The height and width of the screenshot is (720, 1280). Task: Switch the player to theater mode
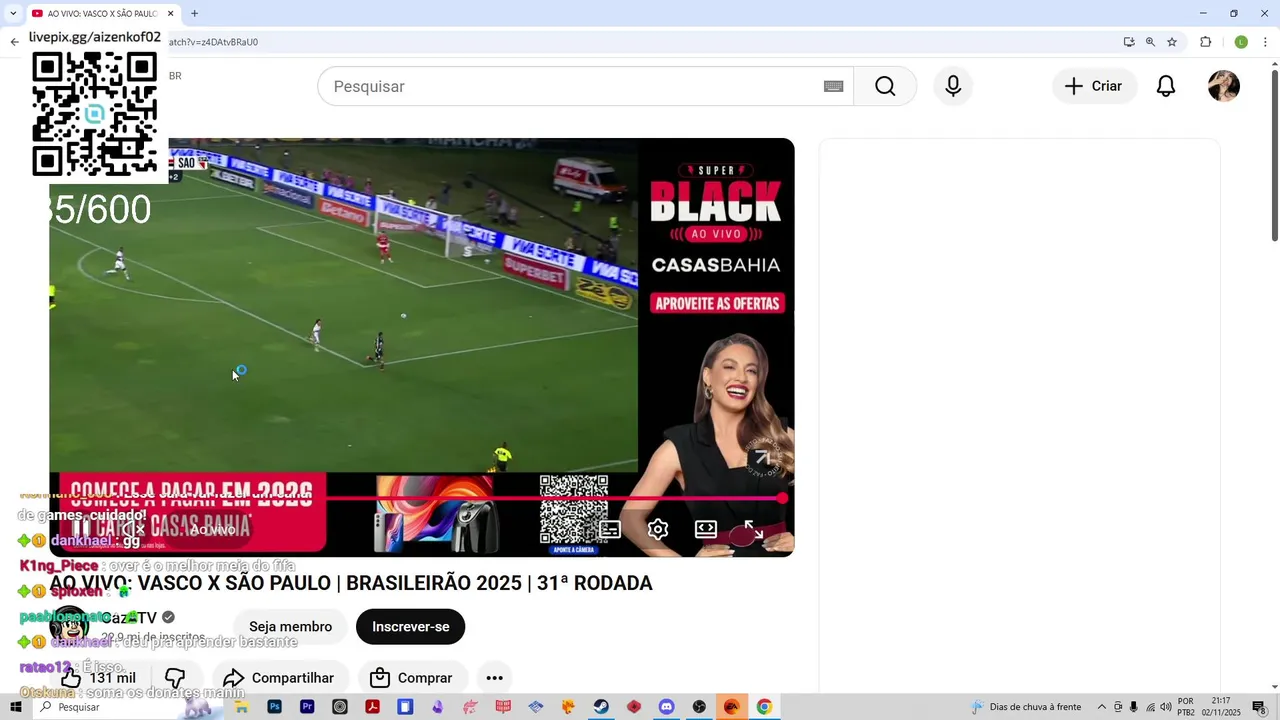click(x=706, y=529)
